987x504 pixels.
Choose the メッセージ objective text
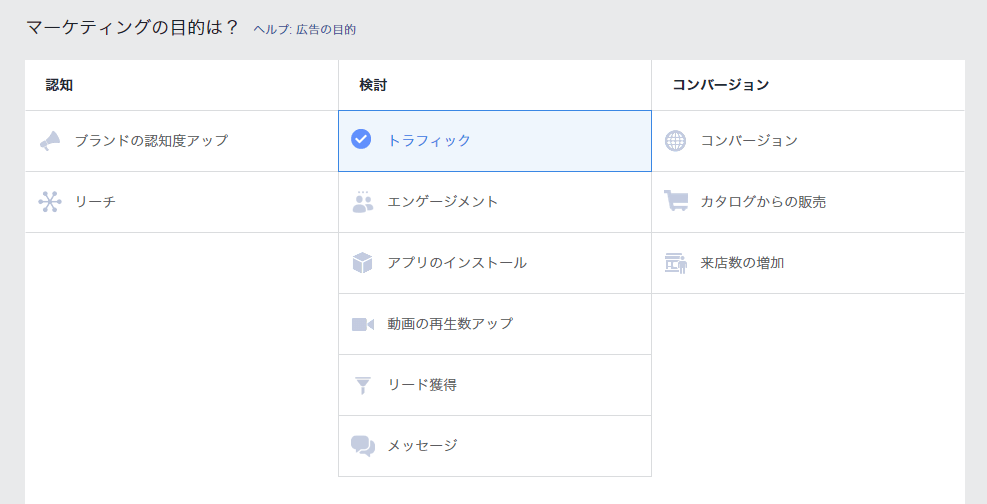pos(422,445)
